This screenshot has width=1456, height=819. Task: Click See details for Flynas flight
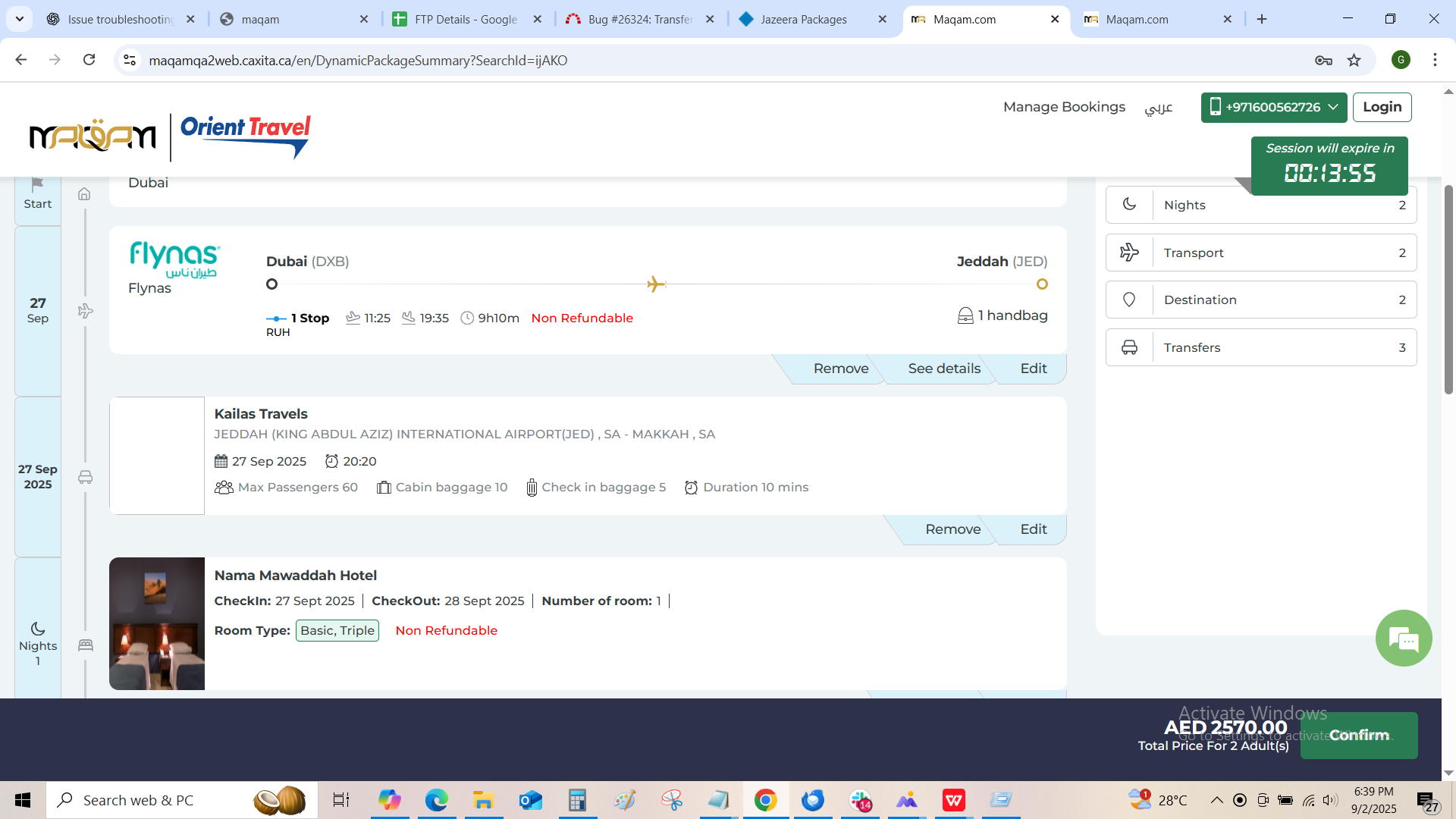(x=944, y=369)
